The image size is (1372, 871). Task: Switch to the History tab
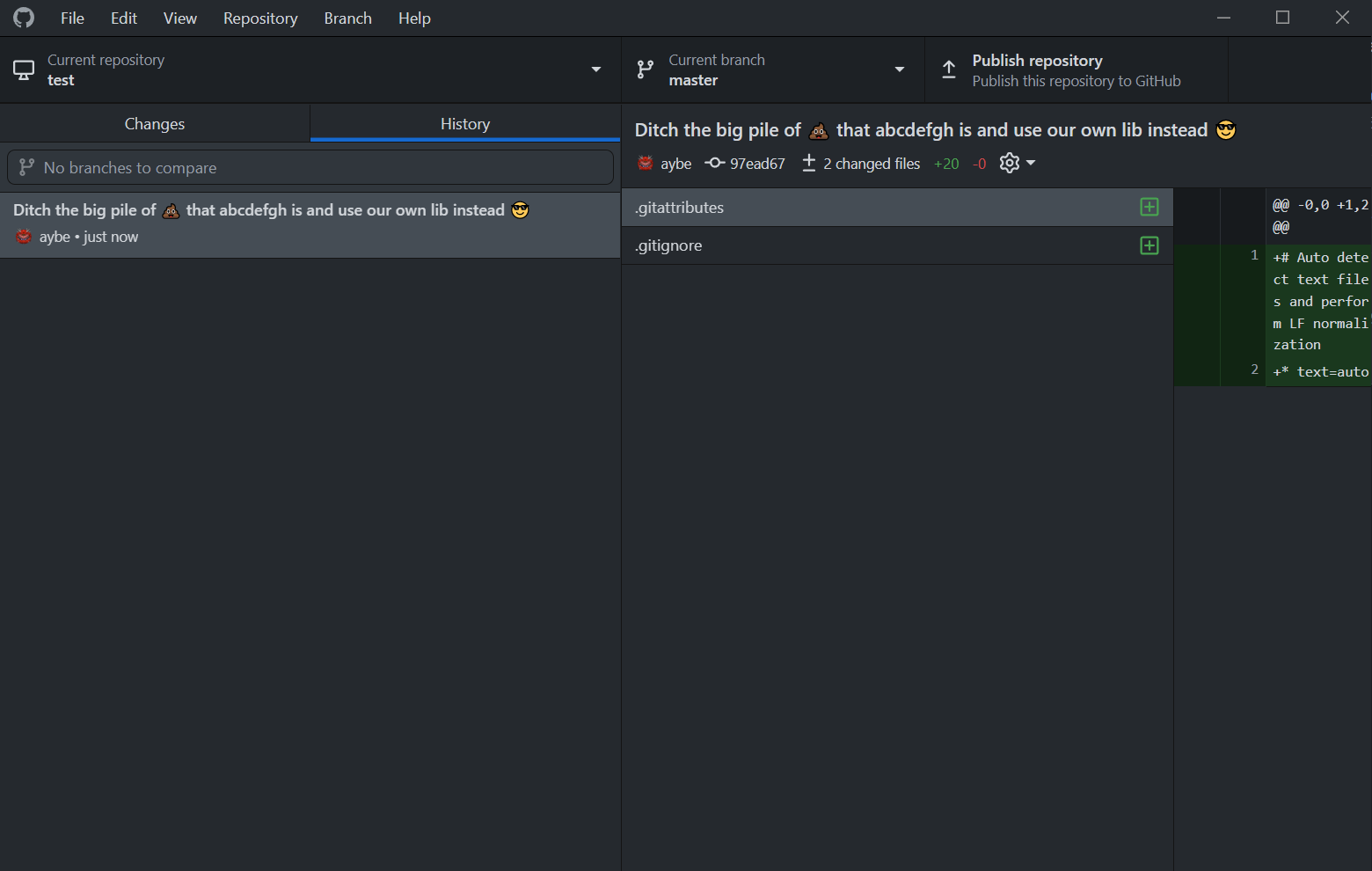tap(465, 123)
